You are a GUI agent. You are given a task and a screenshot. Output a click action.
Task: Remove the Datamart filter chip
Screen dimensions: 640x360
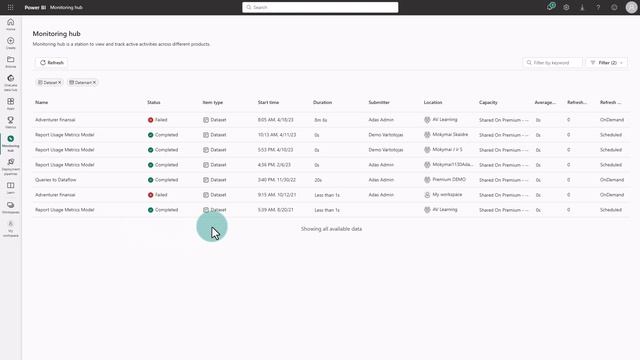(94, 82)
